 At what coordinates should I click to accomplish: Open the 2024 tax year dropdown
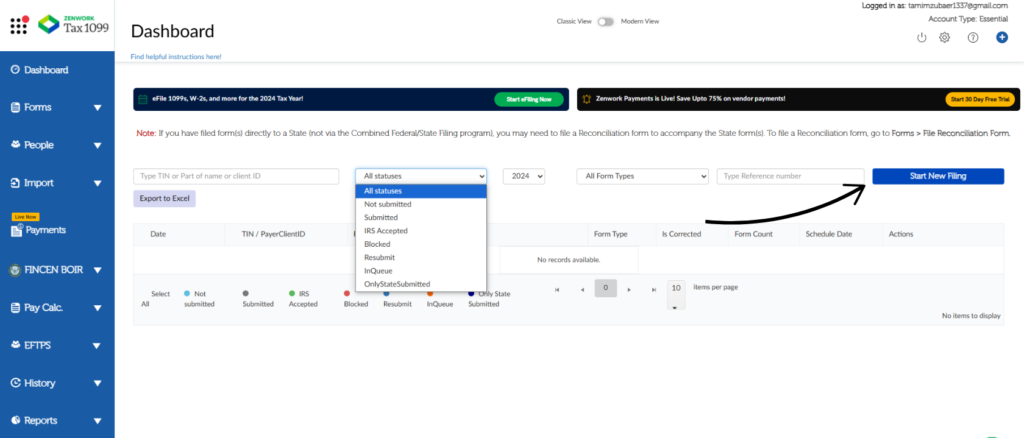click(524, 176)
